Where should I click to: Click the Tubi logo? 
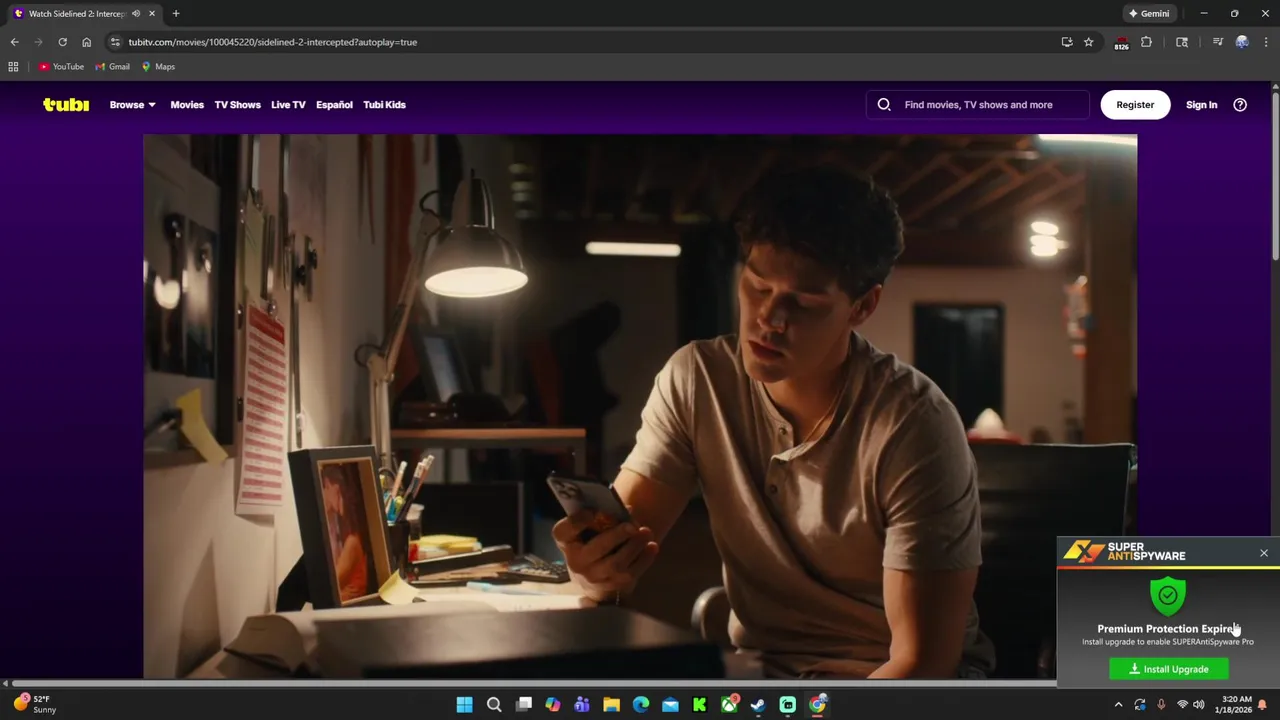tap(66, 104)
